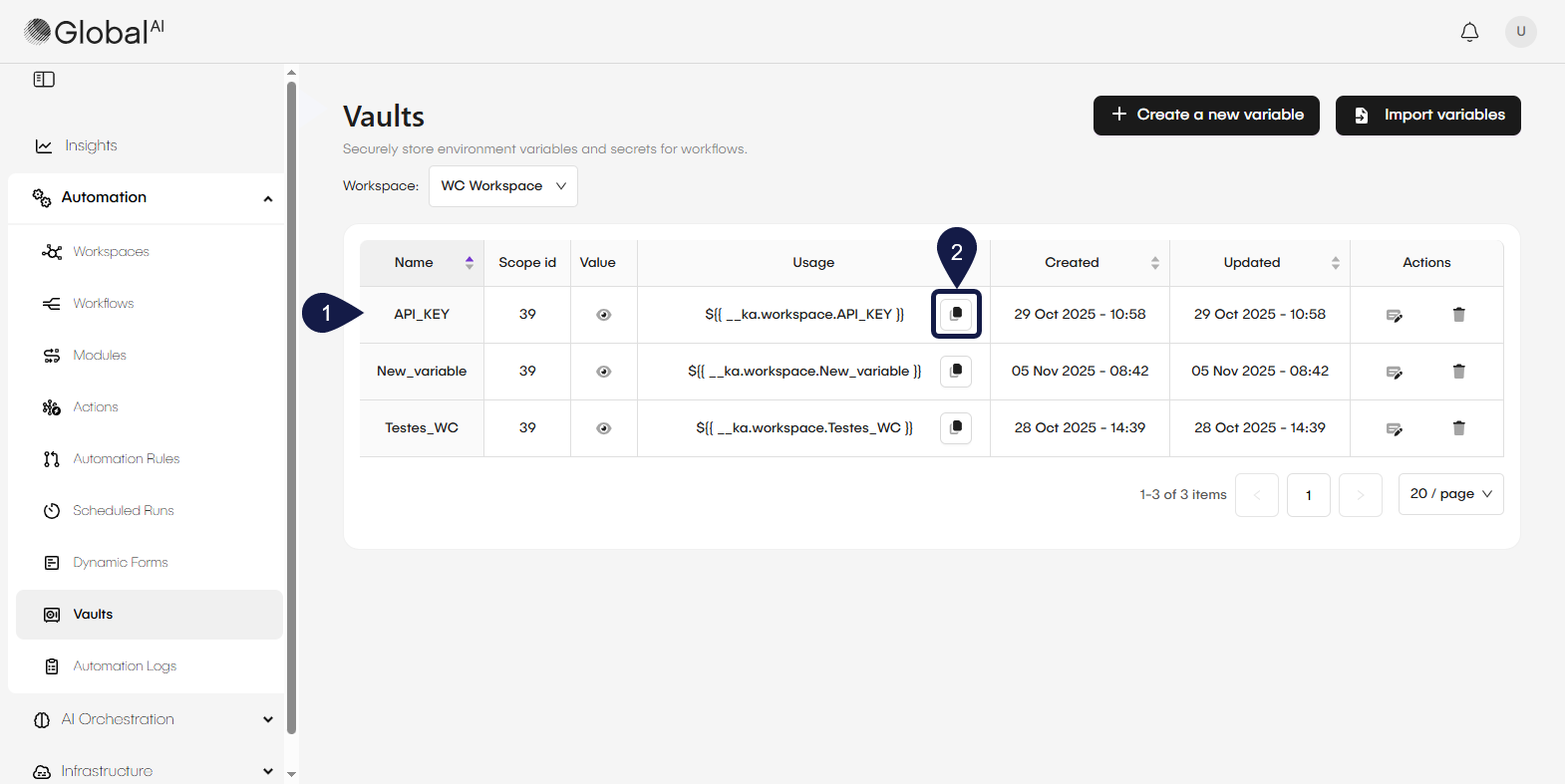This screenshot has width=1565, height=784.
Task: Toggle visibility of Testes_WC value
Action: point(603,428)
